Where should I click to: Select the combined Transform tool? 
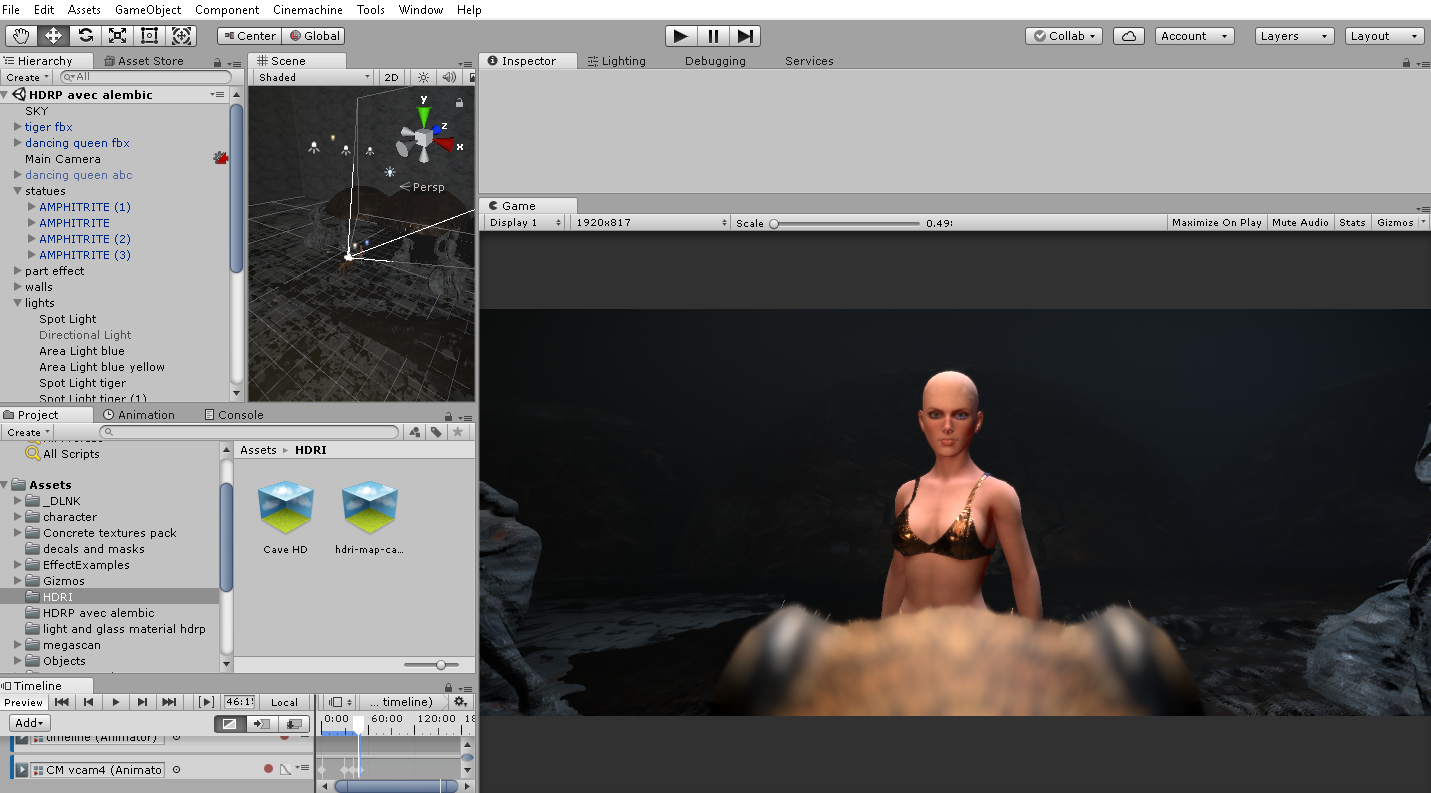click(181, 36)
